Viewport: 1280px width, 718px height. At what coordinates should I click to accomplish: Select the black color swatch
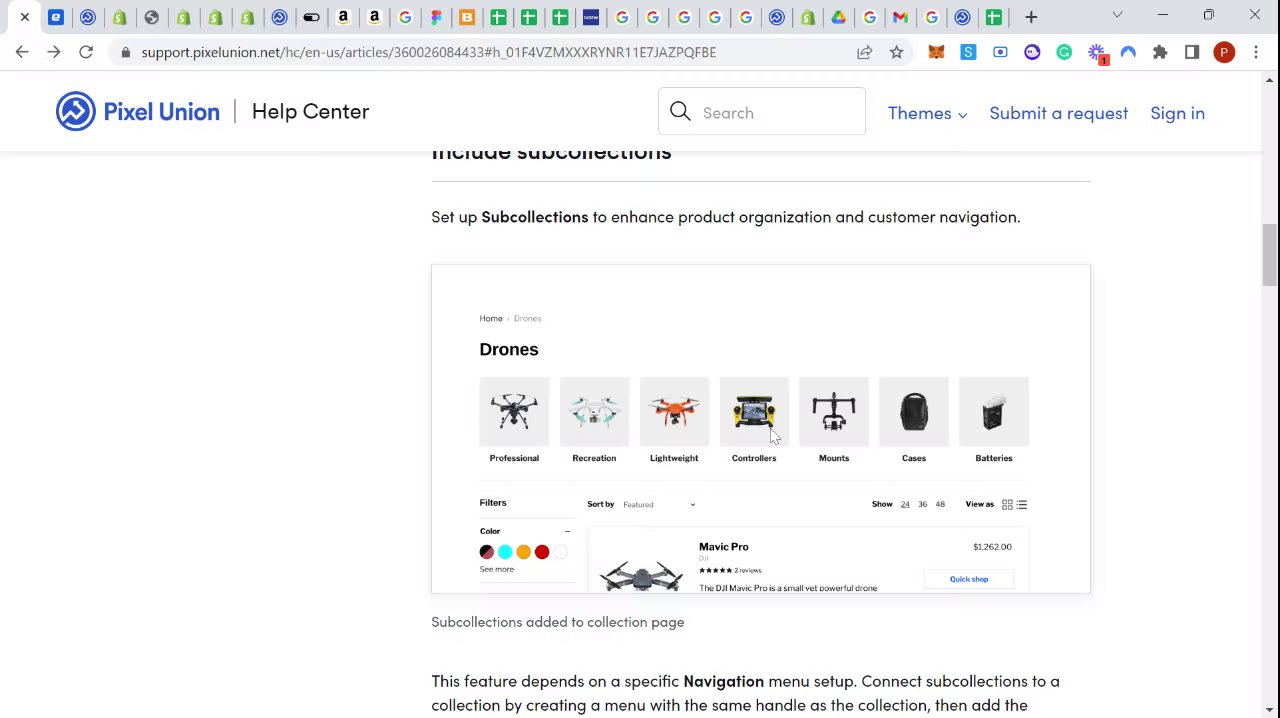pos(486,552)
